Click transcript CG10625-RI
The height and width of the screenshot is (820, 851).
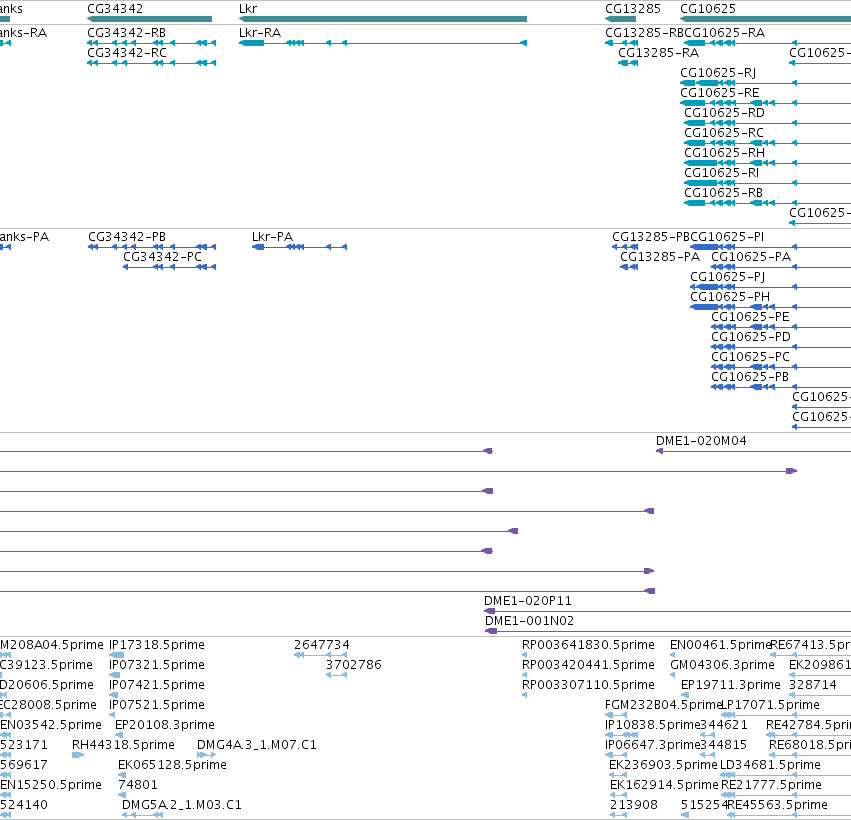(x=721, y=174)
